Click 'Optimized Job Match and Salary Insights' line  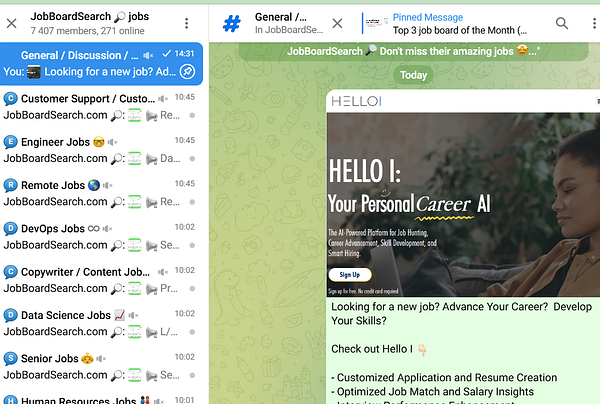click(432, 392)
